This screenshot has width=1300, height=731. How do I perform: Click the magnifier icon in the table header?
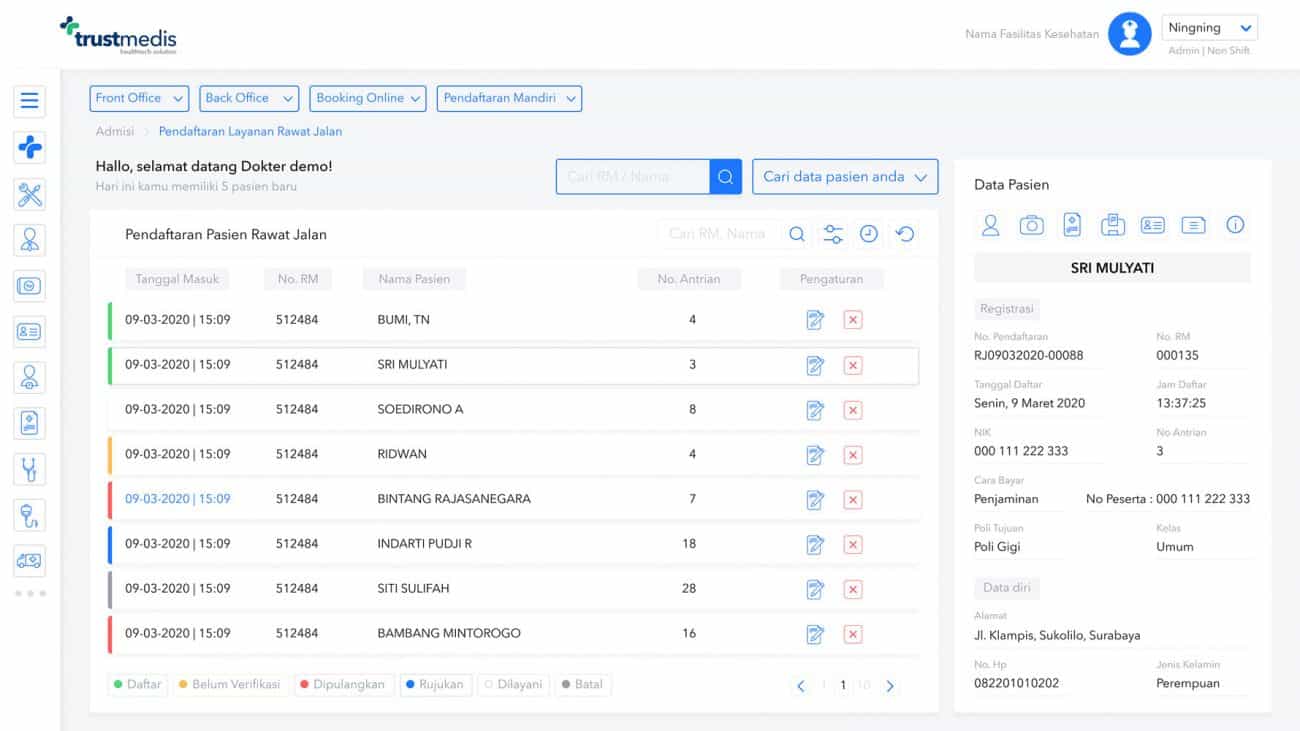coord(797,234)
